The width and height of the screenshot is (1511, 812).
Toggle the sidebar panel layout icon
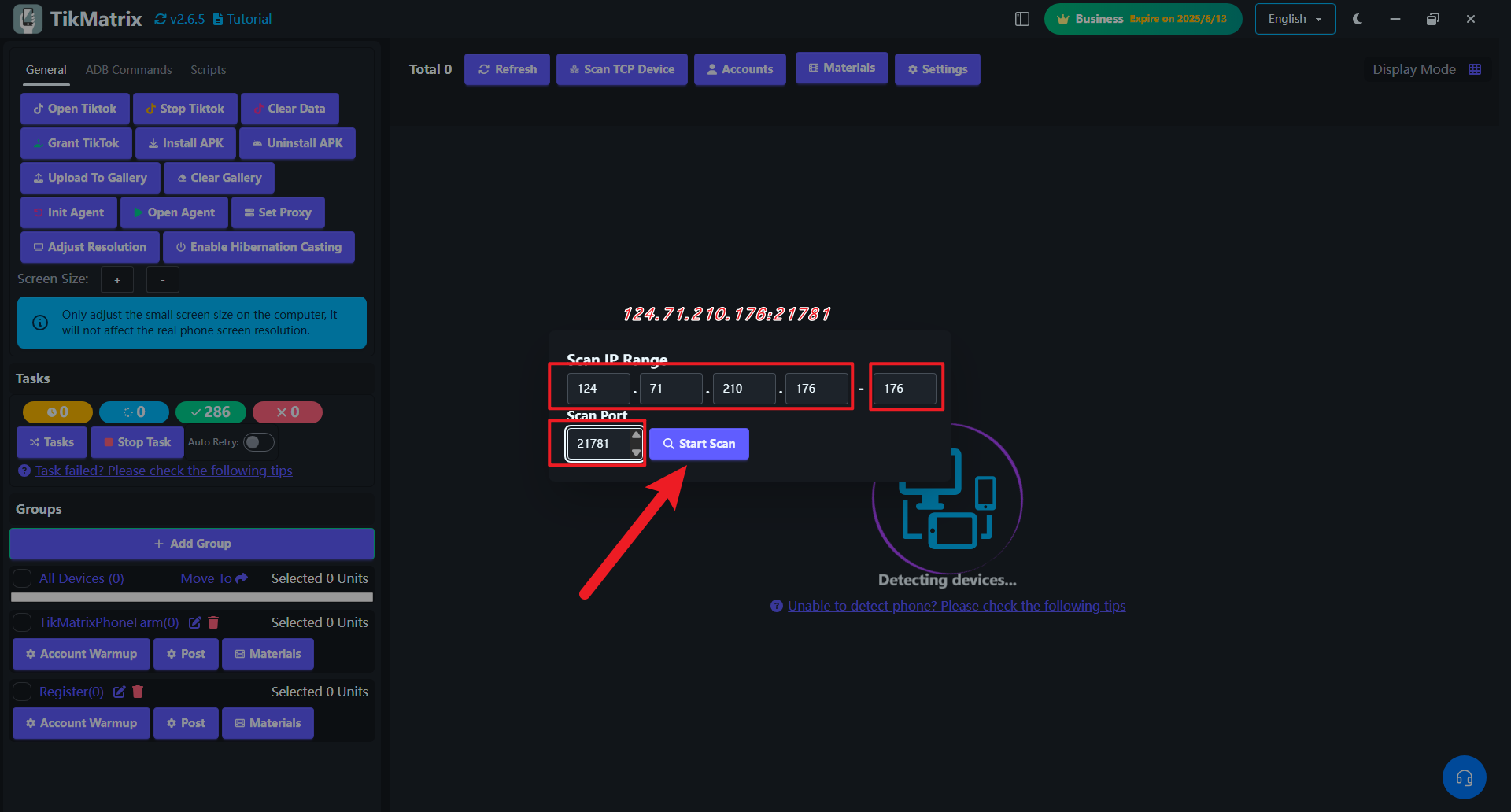1022,19
